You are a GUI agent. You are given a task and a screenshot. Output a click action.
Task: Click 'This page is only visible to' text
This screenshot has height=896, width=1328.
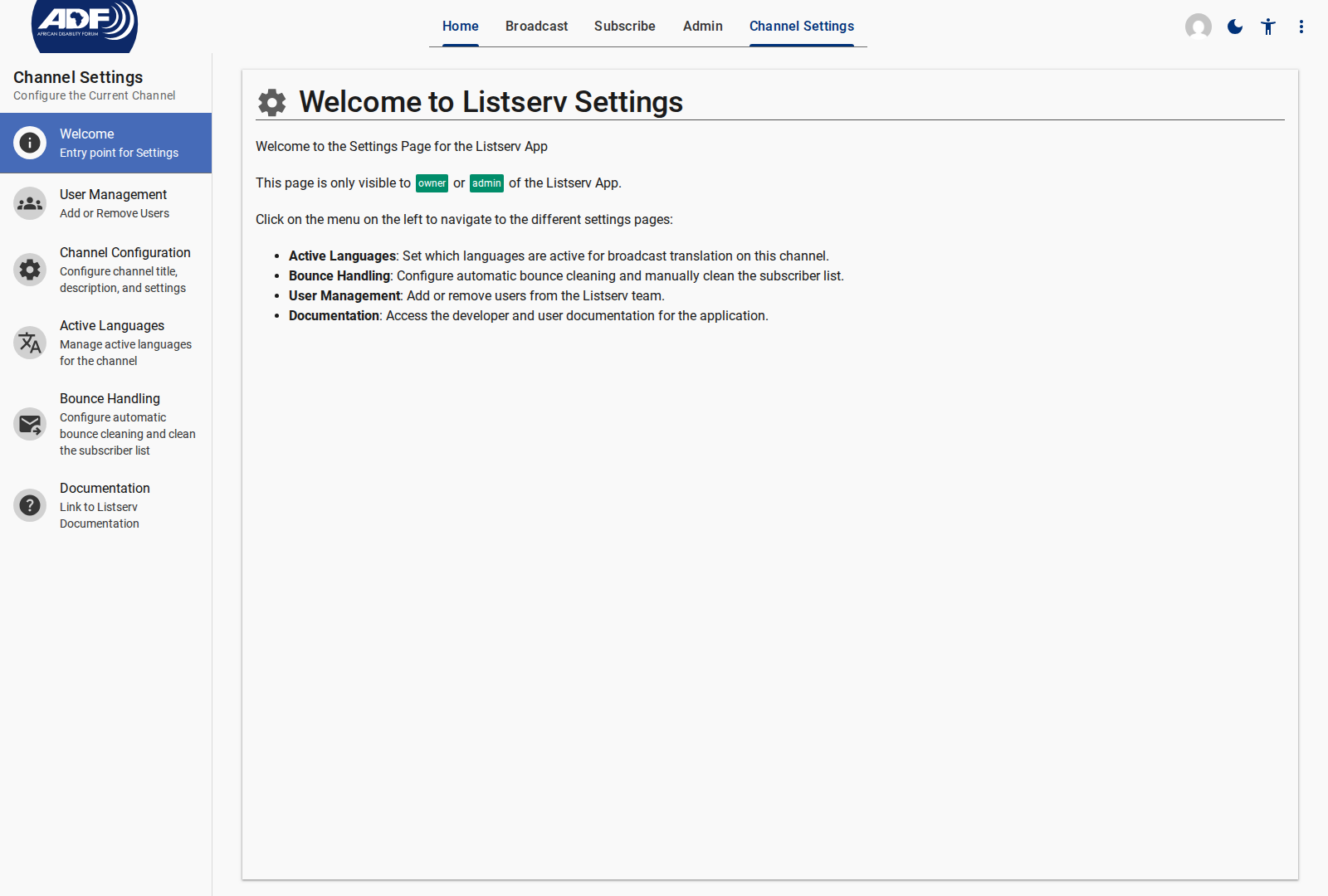click(333, 183)
